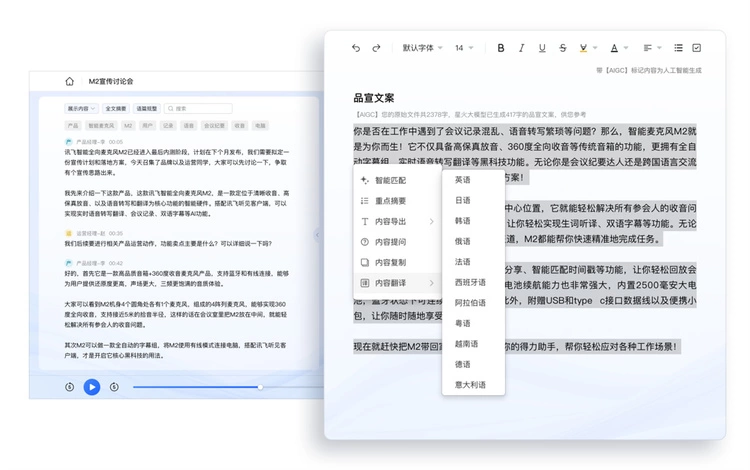Image resolution: width=750 pixels, height=470 pixels.
Task: Choose 日语 in the translation submenu
Action: 463,200
